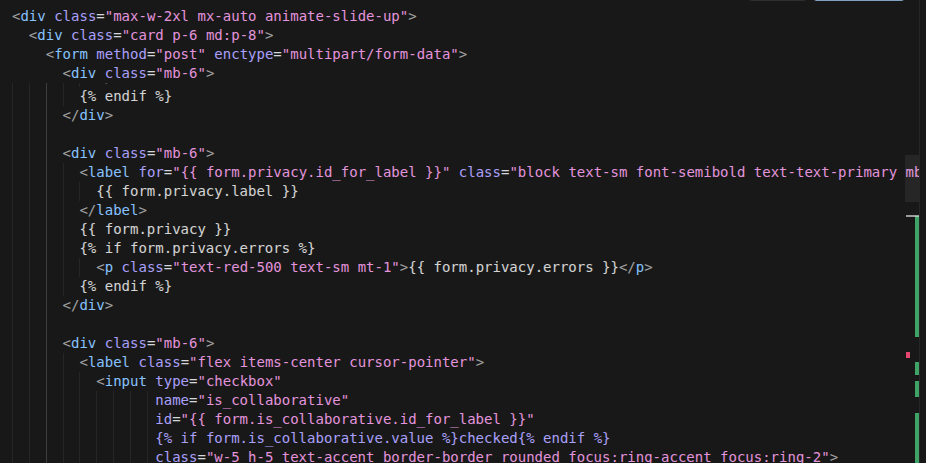Click the truncated text-text-primary class at line end

pos(825,172)
